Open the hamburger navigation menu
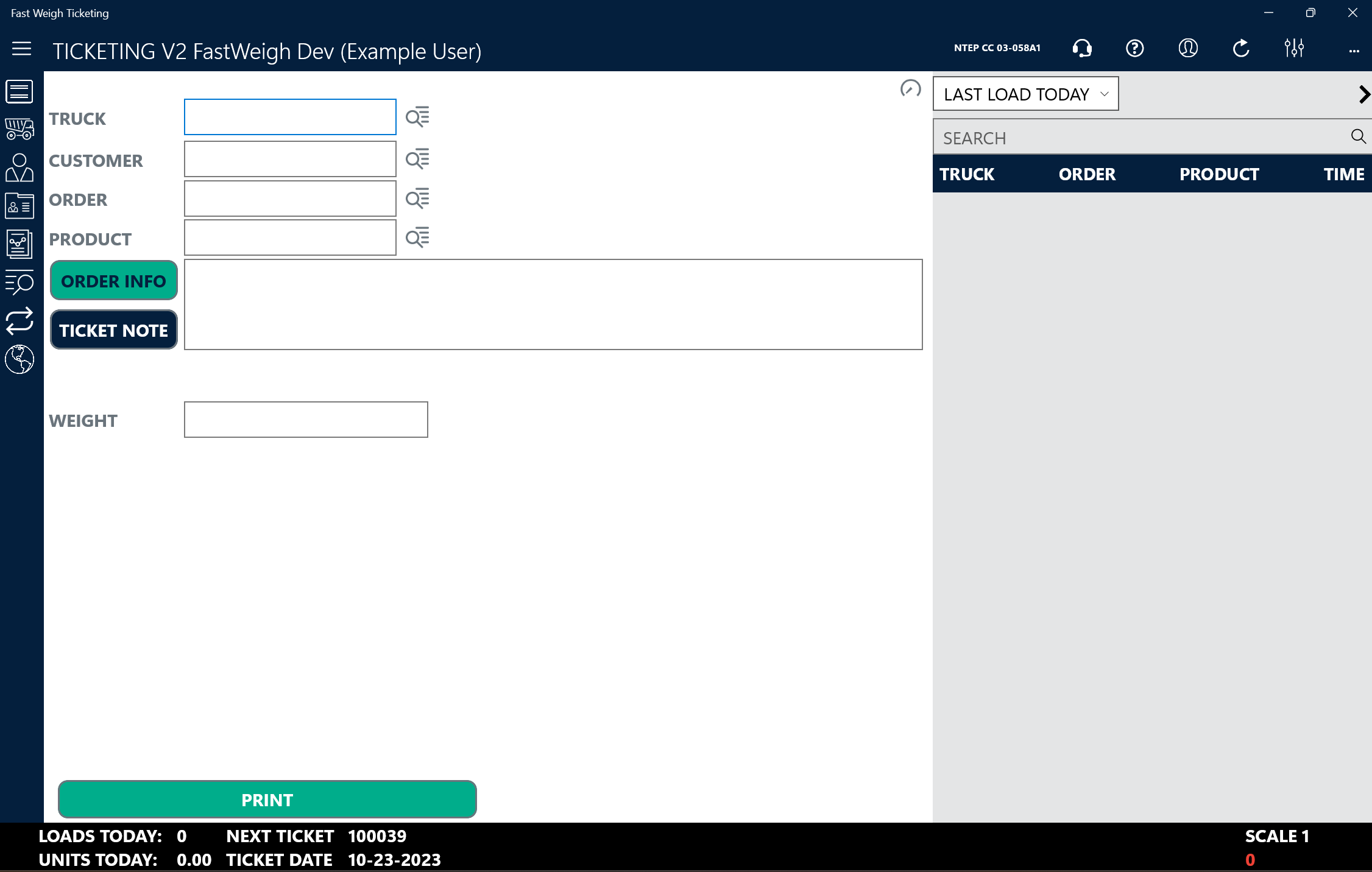 pyautogui.click(x=21, y=49)
